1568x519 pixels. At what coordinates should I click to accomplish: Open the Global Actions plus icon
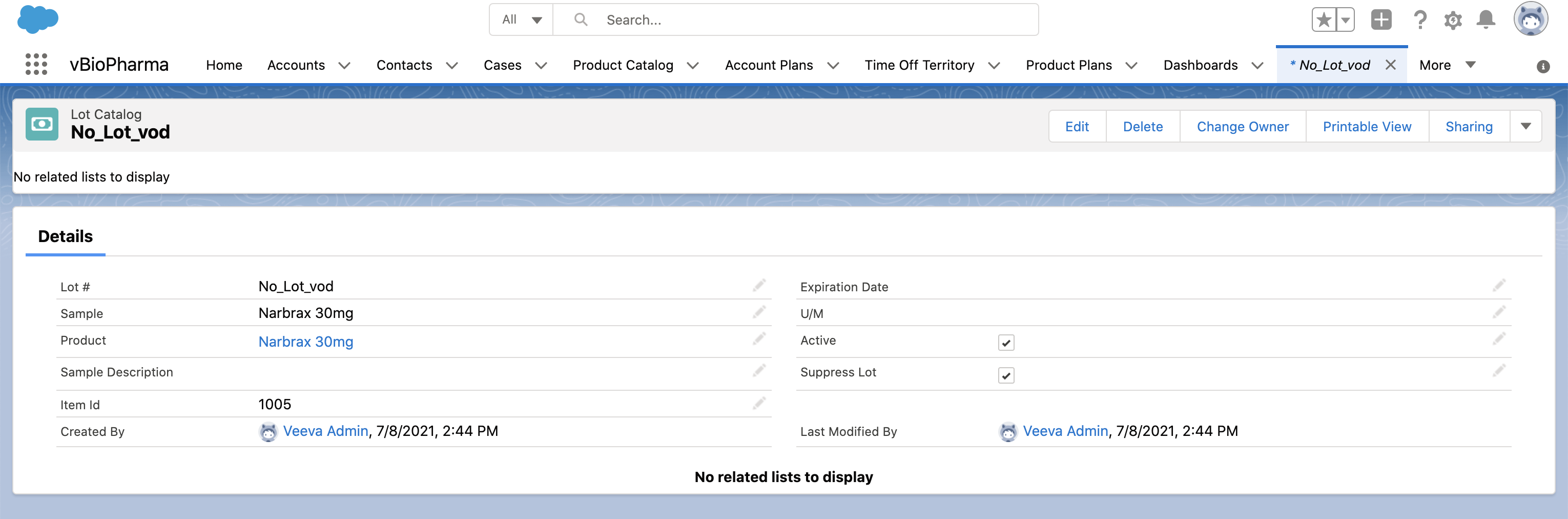(1380, 20)
